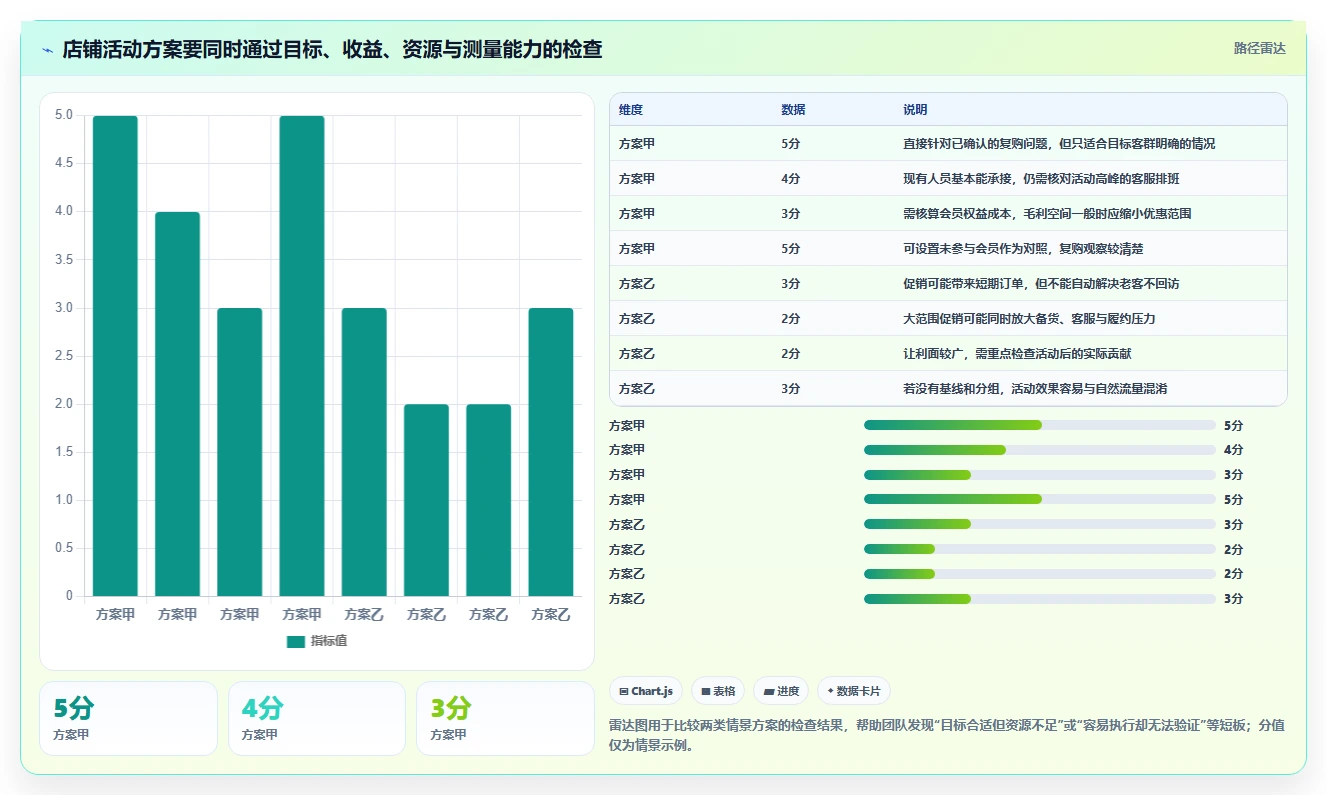Select the 表格 chip

point(718,691)
